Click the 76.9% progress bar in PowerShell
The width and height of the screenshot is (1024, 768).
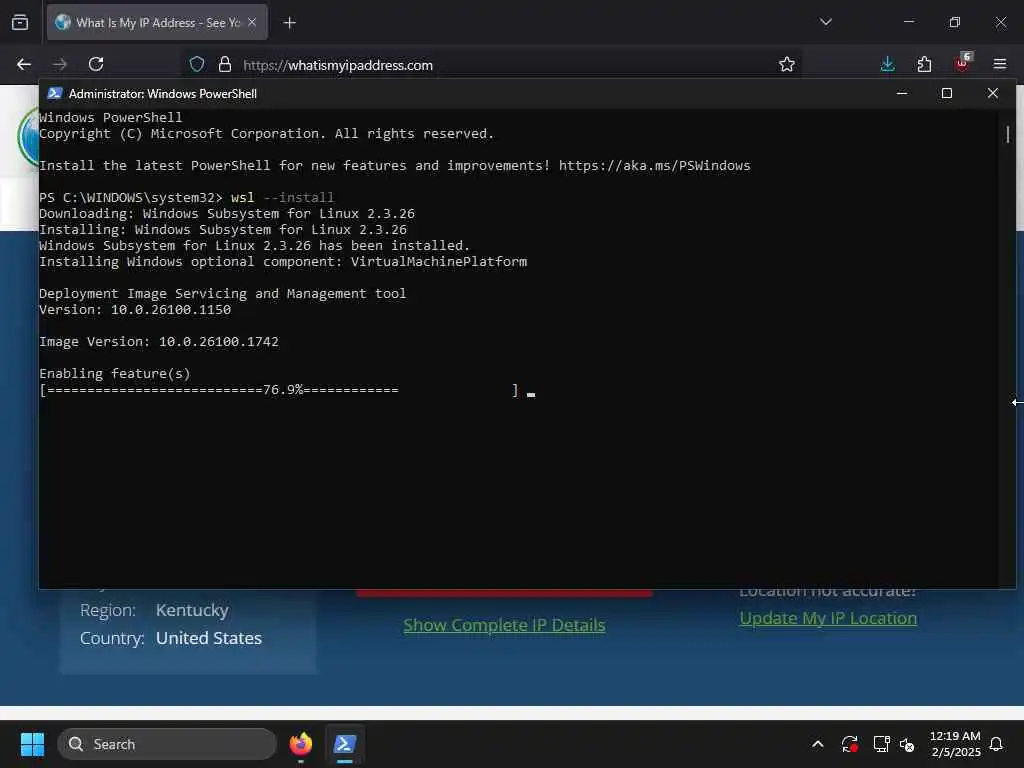(x=279, y=390)
